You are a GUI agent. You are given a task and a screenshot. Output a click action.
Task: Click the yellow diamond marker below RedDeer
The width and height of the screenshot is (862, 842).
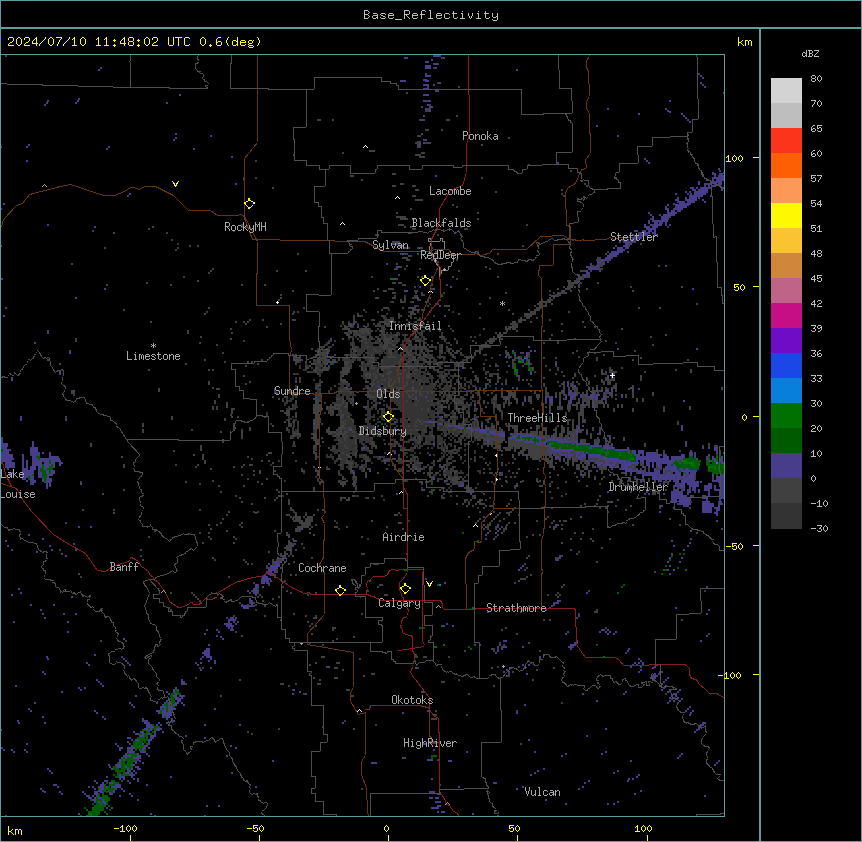(x=425, y=281)
